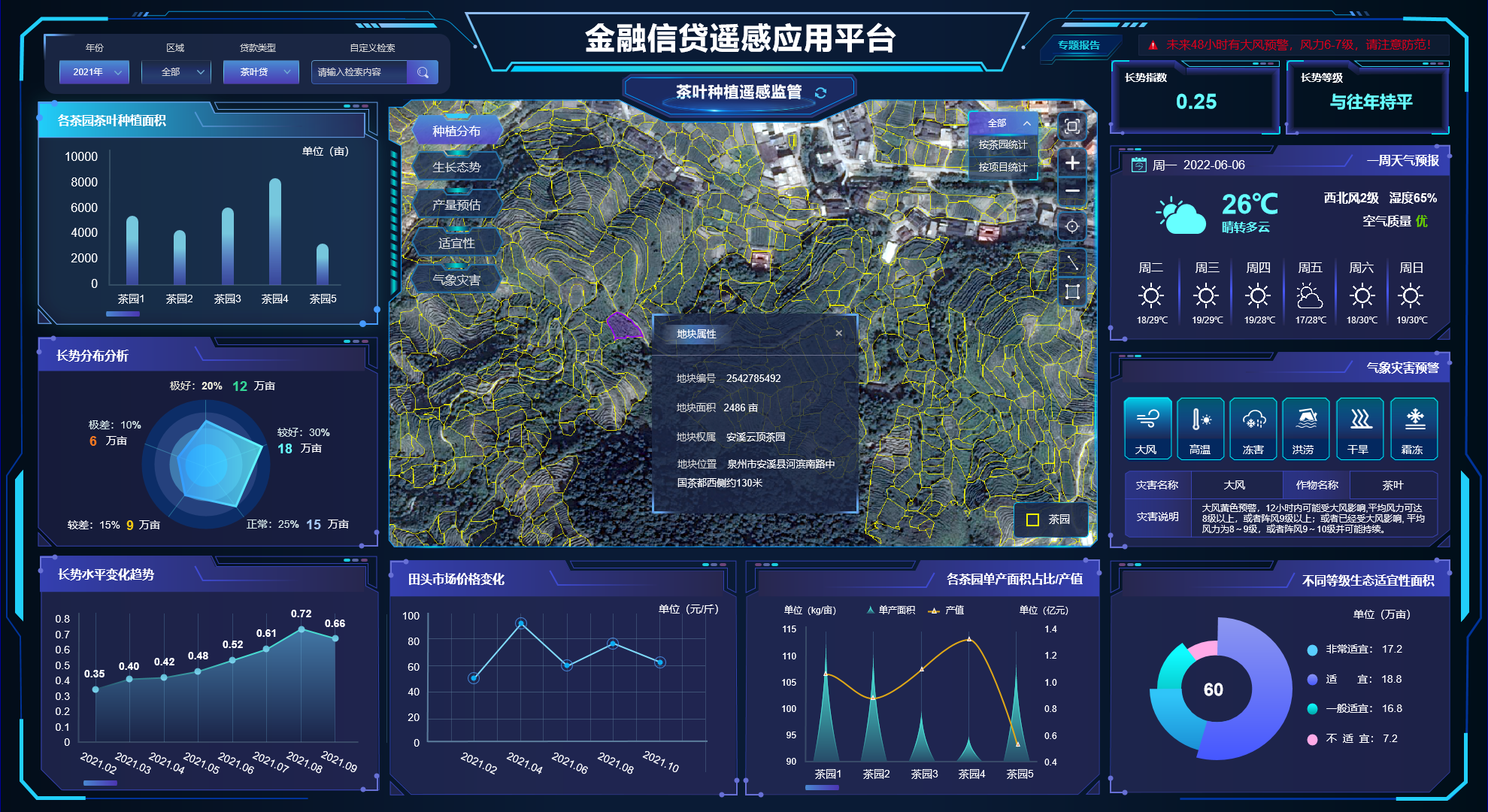
Task: Toggle the 茶园 legend checkbox
Action: 1033,520
